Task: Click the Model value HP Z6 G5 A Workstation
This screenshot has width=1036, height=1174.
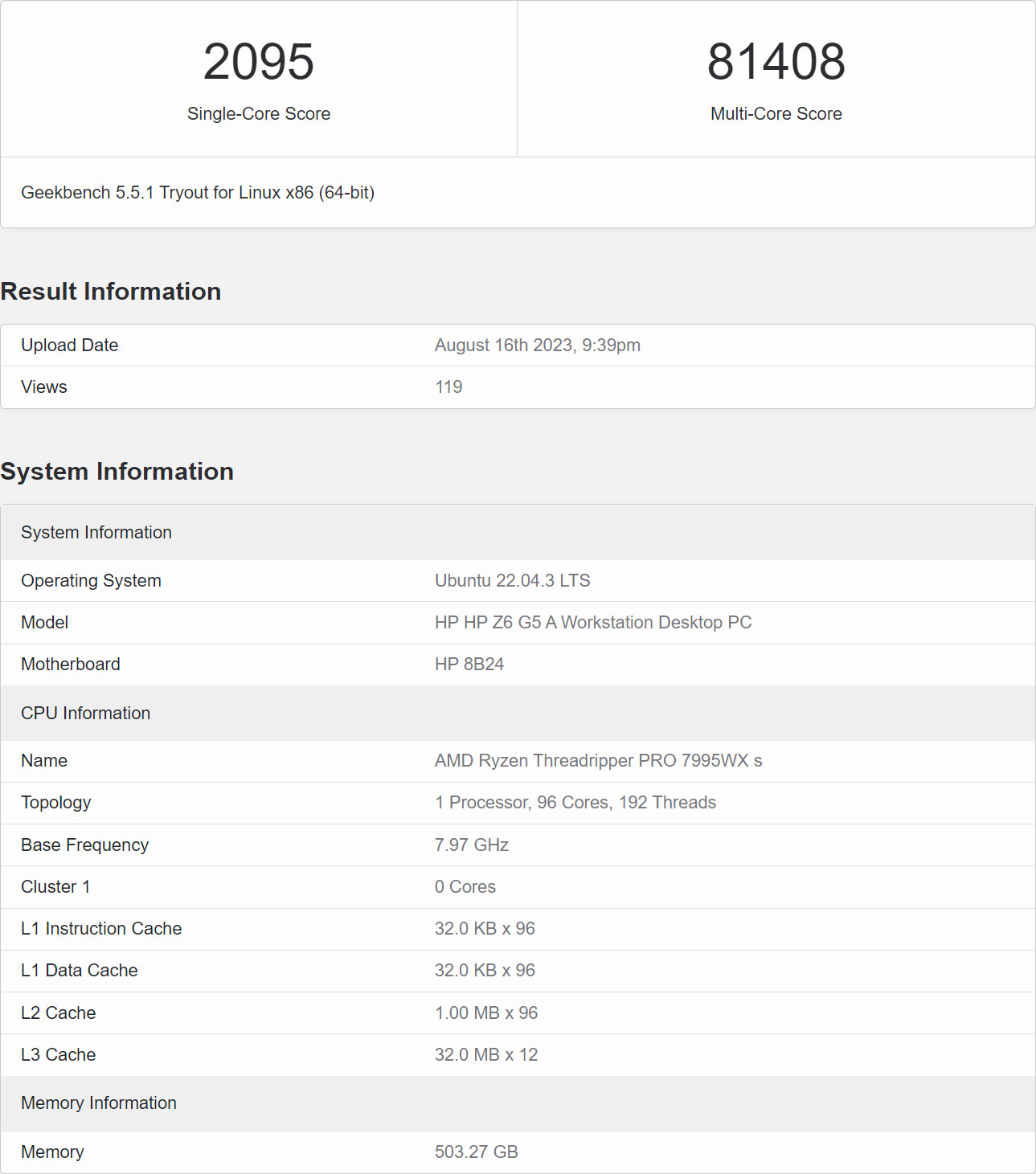Action: [592, 623]
